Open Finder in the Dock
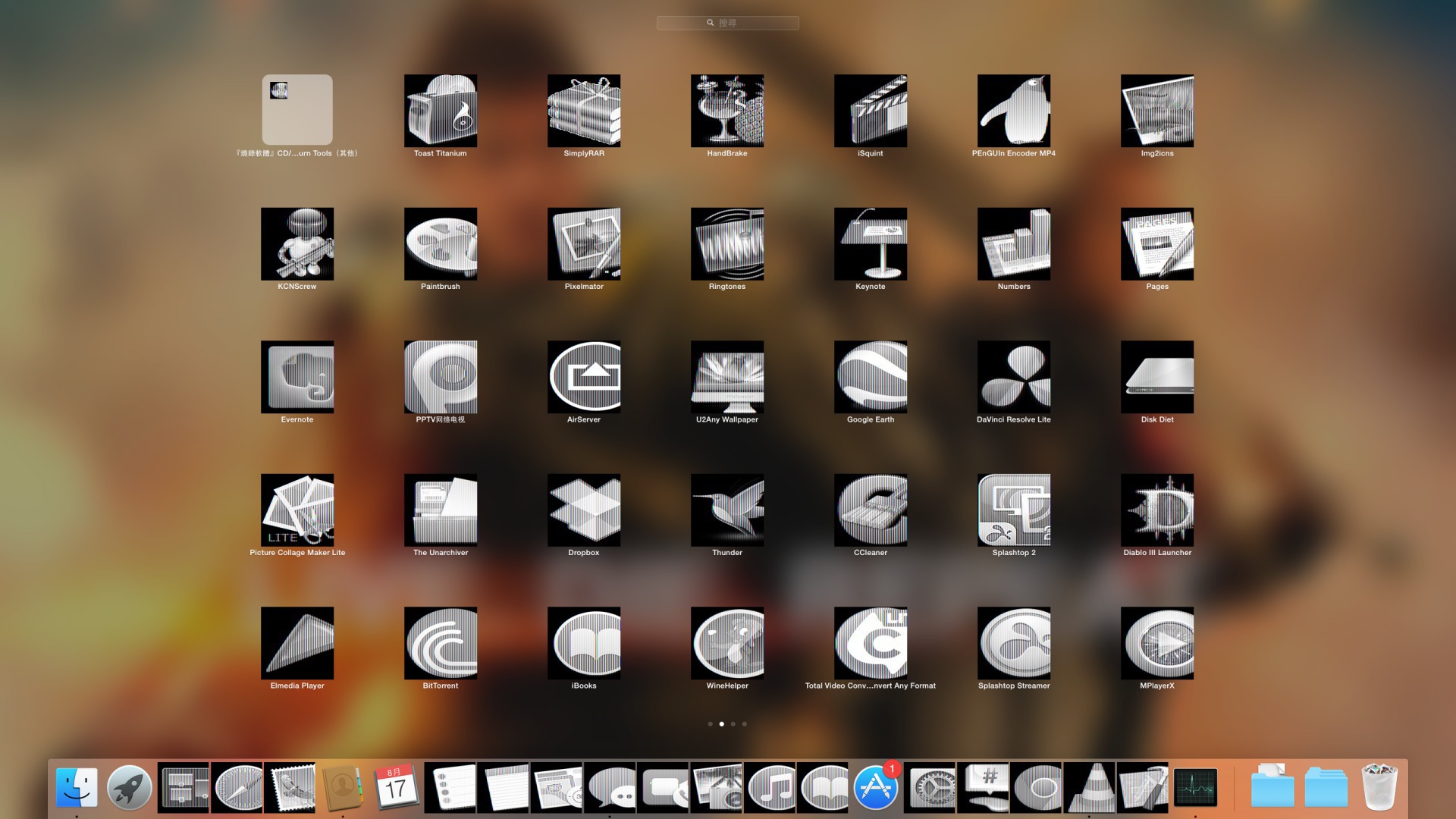The image size is (1456, 819). [77, 787]
